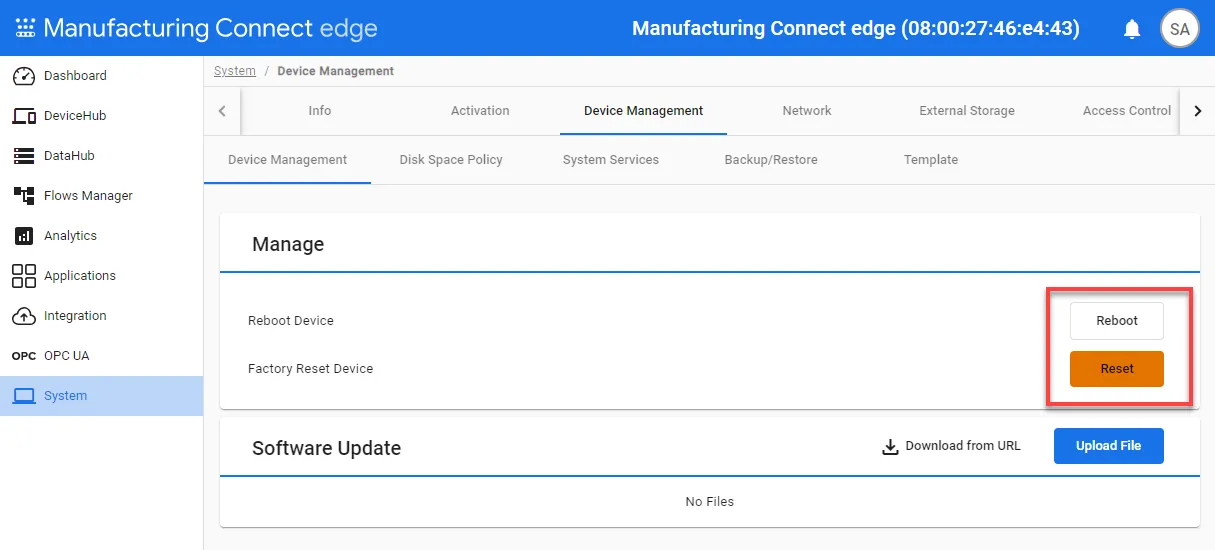
Task: Open the SA user avatar menu
Action: click(1180, 29)
